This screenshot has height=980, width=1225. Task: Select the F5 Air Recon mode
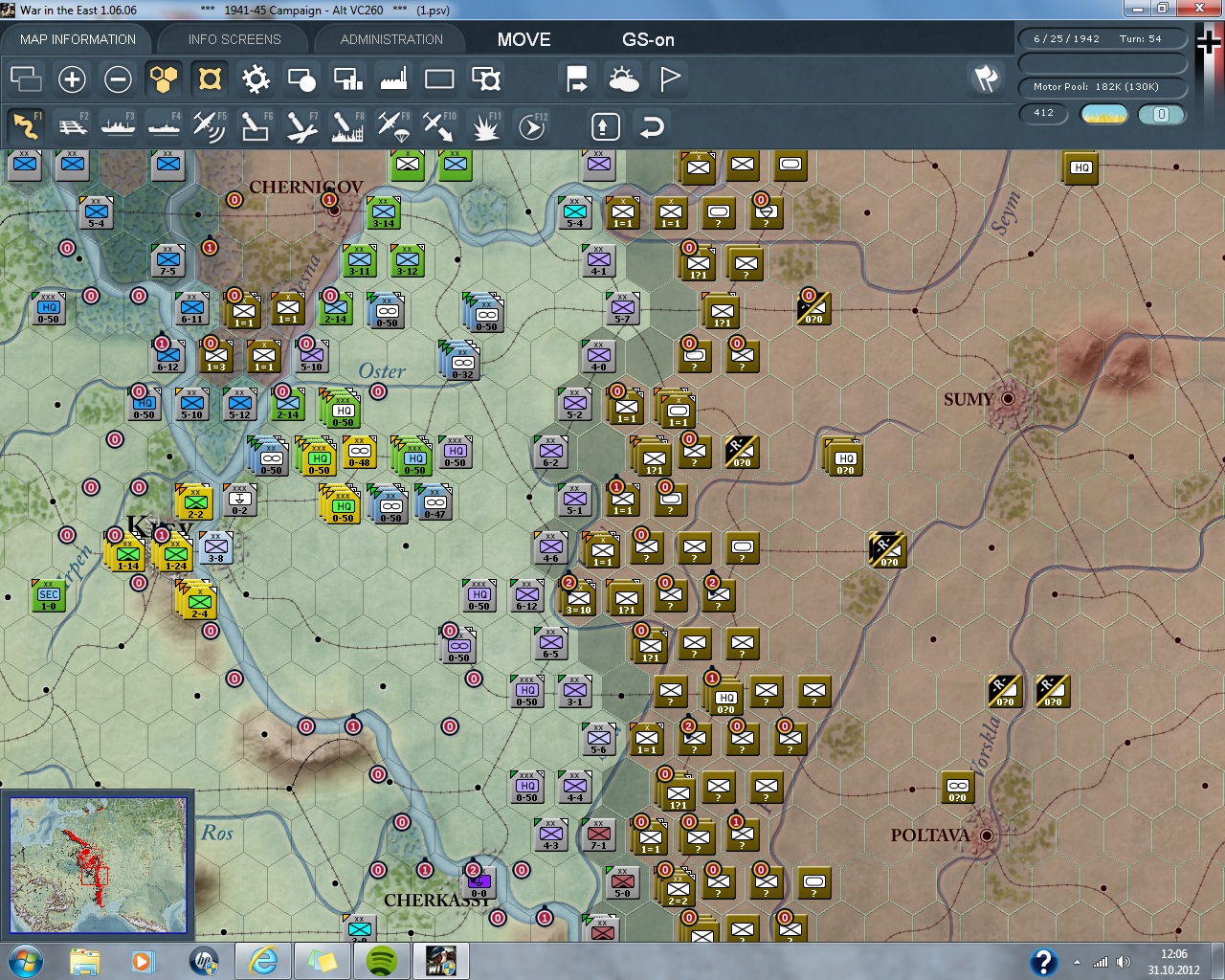click(209, 126)
